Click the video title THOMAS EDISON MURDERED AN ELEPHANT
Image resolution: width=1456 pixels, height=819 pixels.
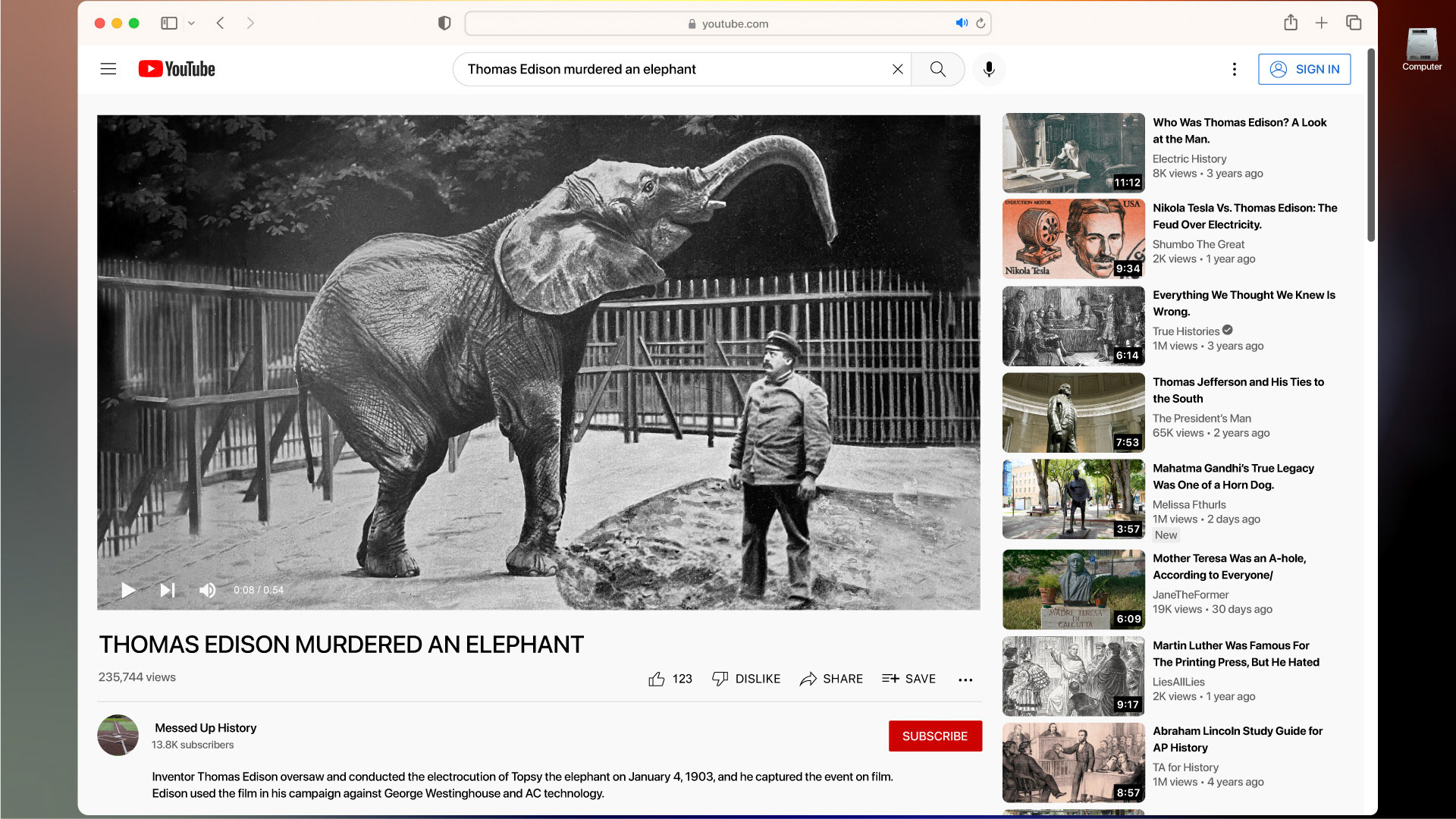pos(341,645)
